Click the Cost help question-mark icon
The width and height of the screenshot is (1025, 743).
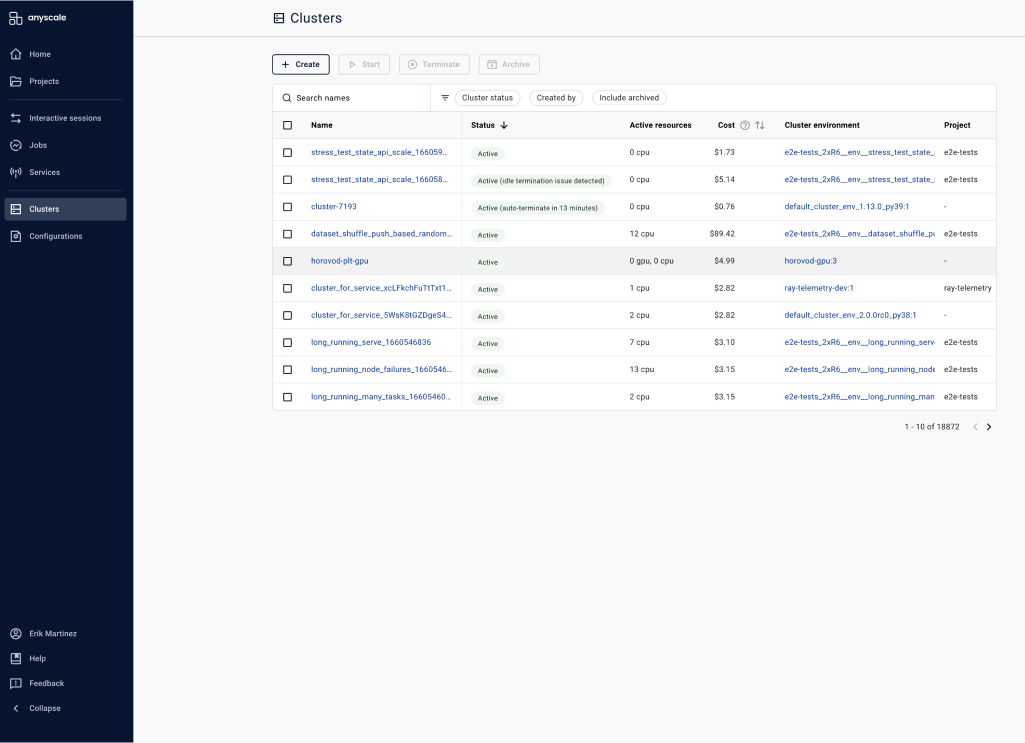(745, 125)
